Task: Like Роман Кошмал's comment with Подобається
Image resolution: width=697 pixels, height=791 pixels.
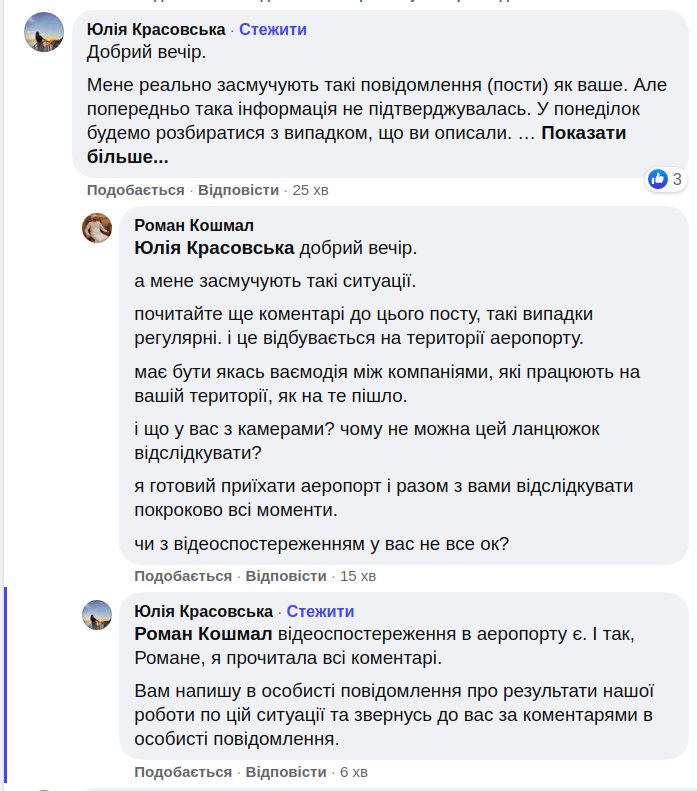Action: point(183,576)
